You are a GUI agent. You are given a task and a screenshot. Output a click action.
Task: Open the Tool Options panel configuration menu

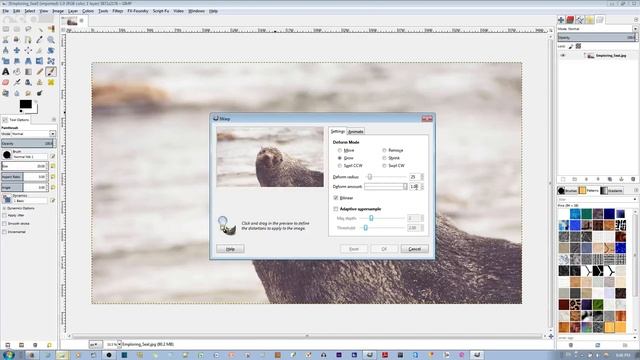click(x=53, y=120)
